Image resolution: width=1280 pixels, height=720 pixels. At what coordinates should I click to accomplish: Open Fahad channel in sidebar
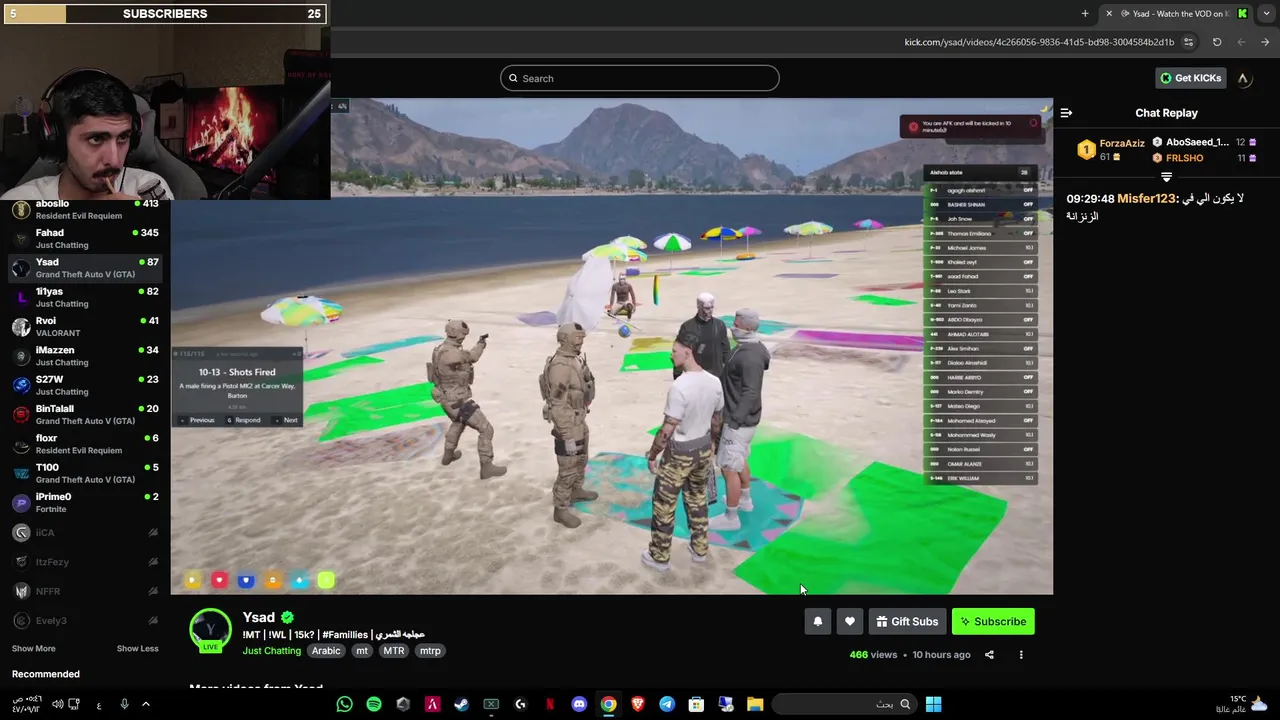pyautogui.click(x=85, y=238)
